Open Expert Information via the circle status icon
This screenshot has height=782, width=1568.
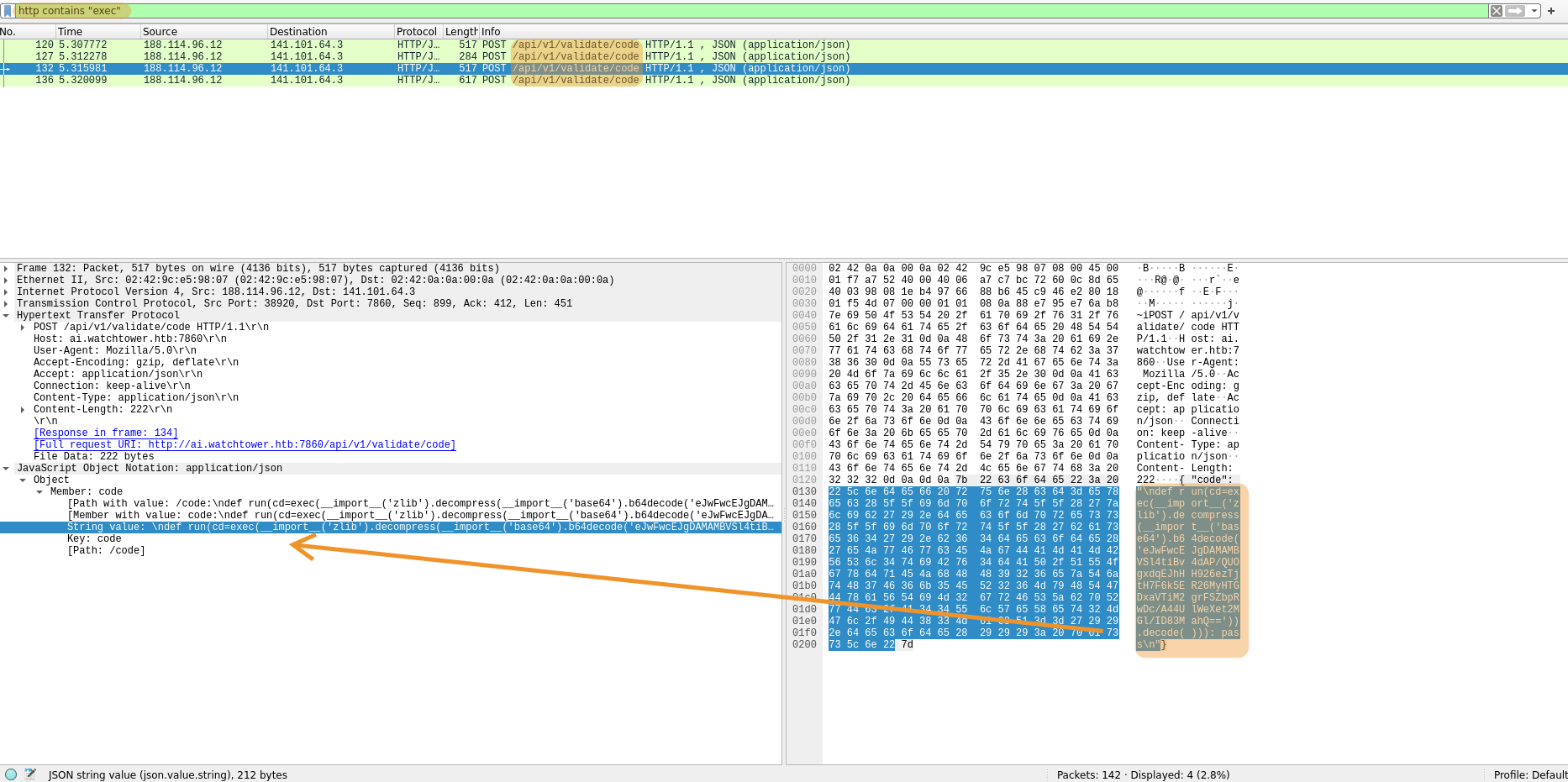pos(9,774)
